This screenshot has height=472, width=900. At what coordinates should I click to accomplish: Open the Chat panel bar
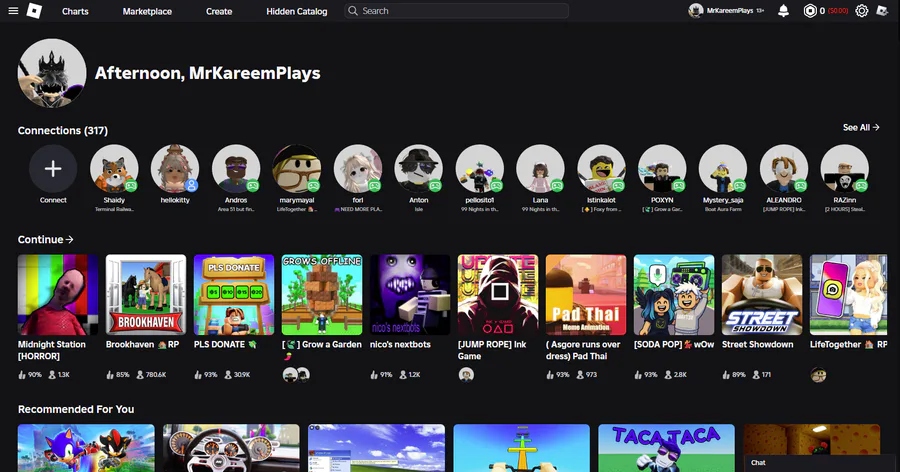coord(820,462)
